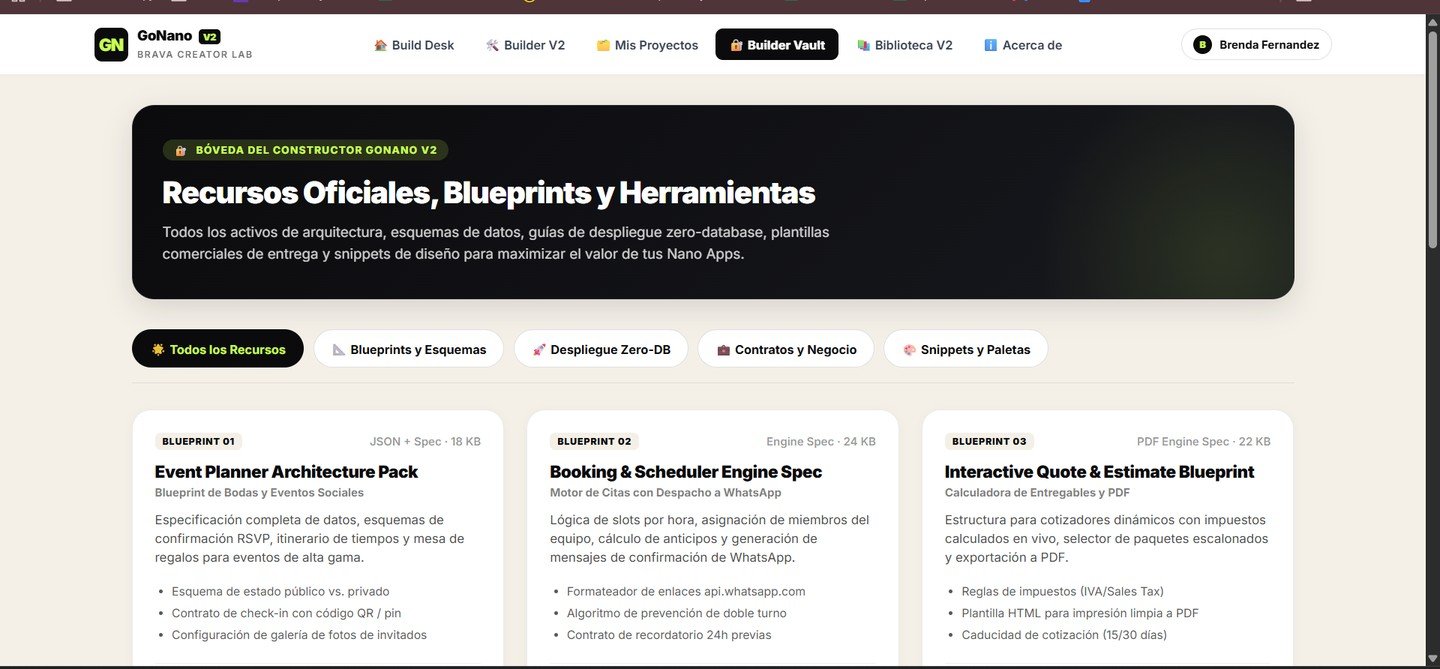Open the Builder Vault tab

tap(777, 44)
